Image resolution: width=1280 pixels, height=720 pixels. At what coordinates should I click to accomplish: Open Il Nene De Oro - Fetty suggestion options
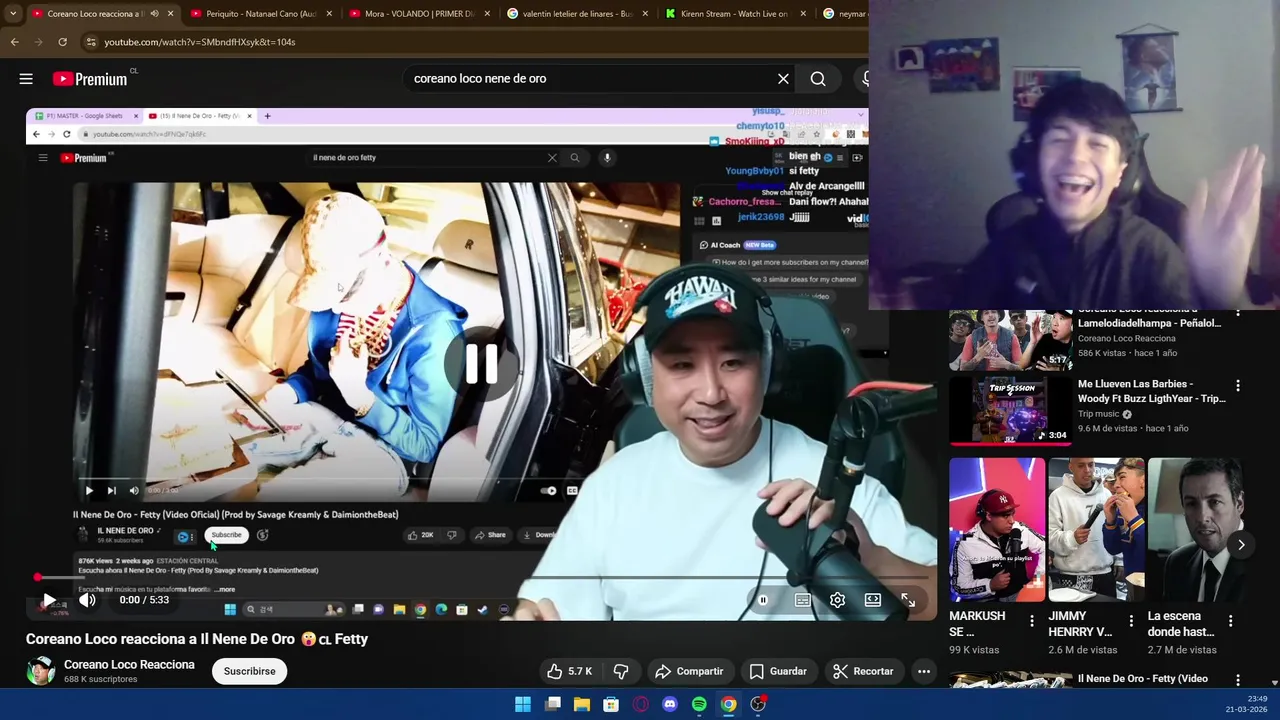[x=1238, y=680]
